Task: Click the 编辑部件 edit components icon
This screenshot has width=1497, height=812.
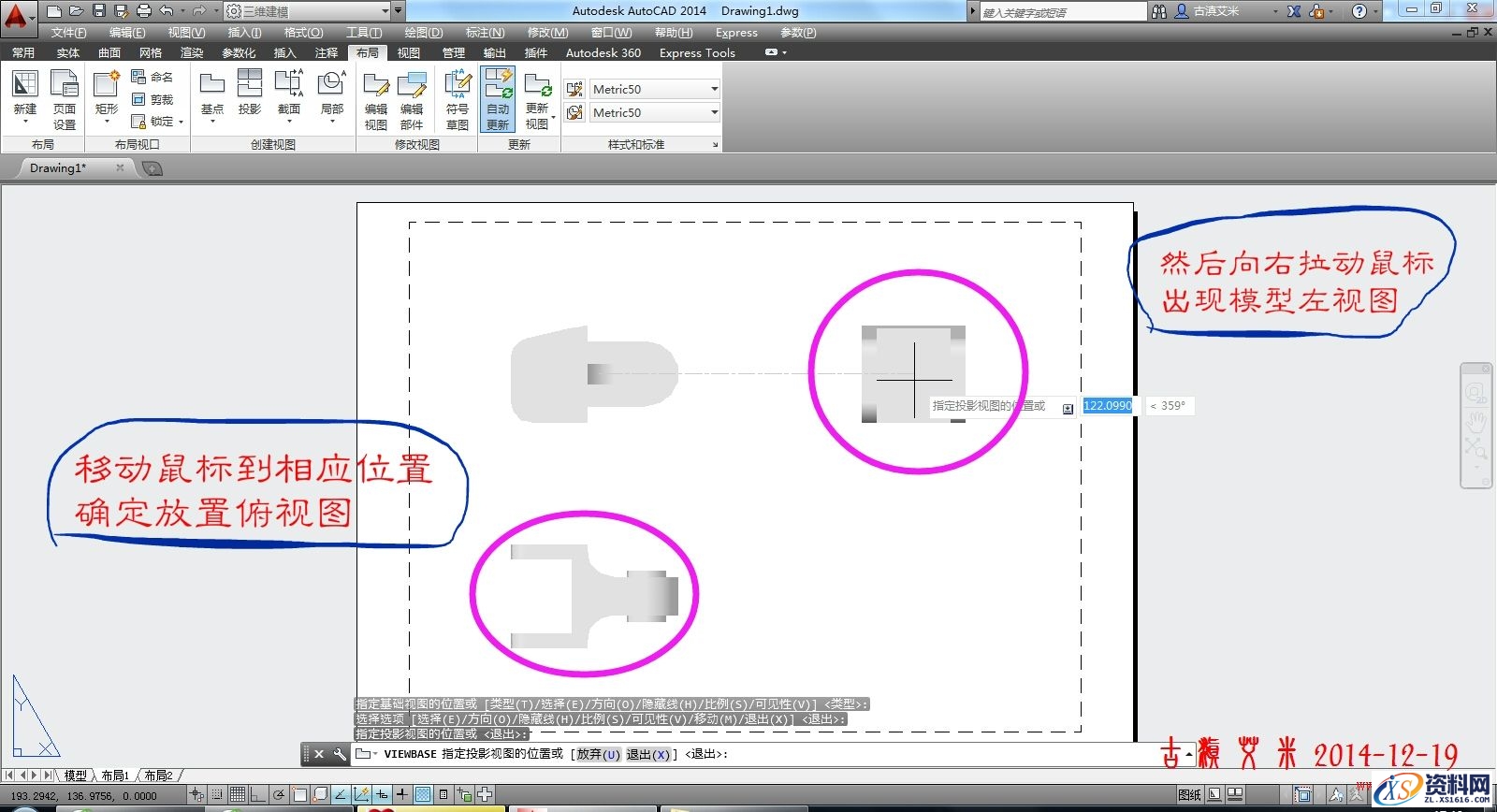Action: click(412, 99)
